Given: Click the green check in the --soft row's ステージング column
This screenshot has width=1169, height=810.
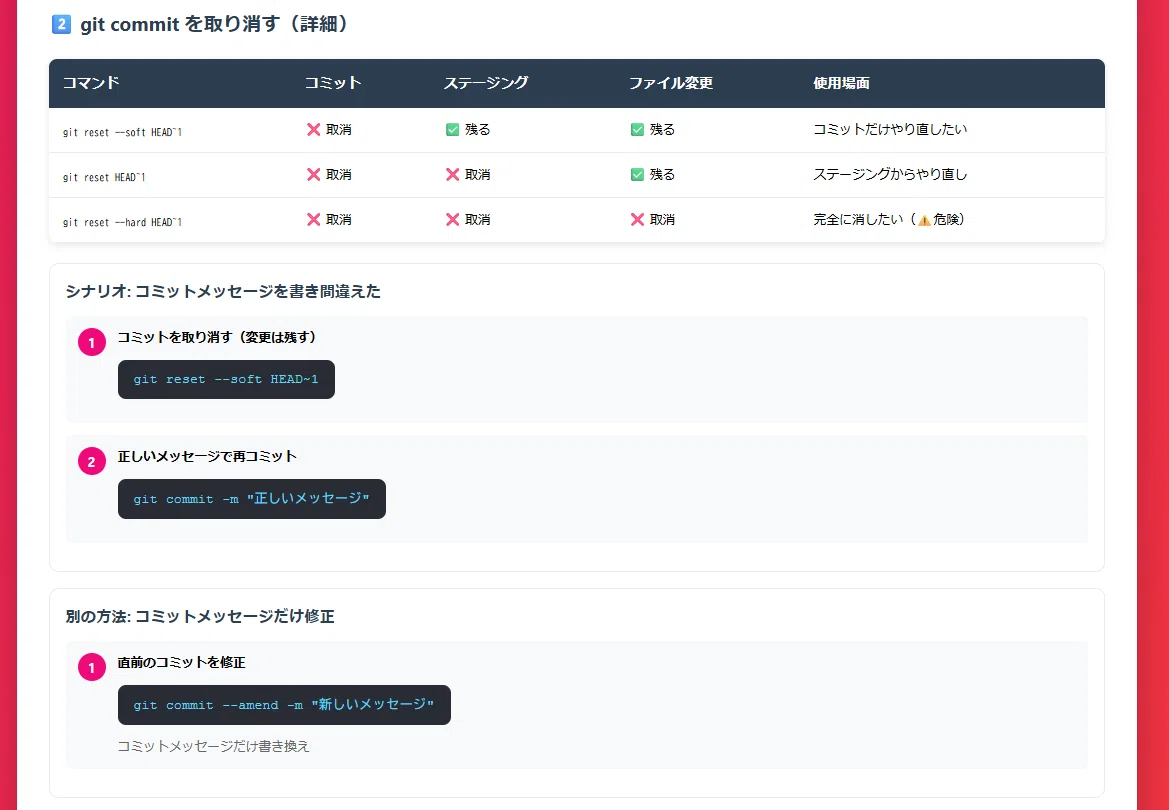Looking at the screenshot, I should [453, 130].
